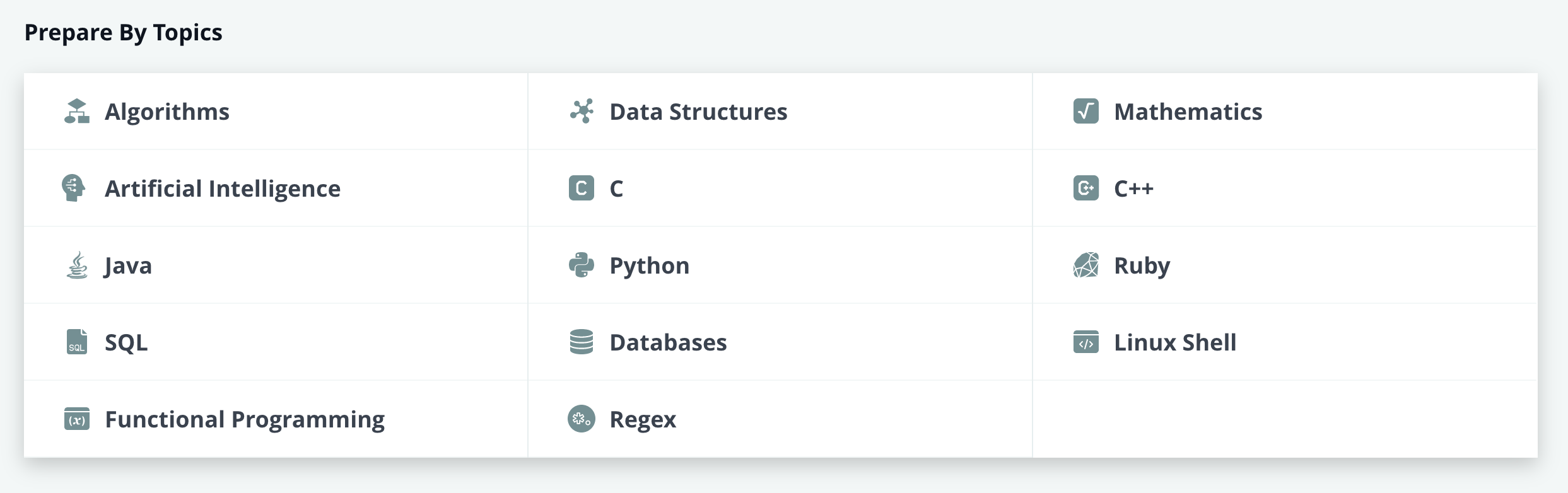Select the Algorithms flowchart icon

[x=77, y=111]
